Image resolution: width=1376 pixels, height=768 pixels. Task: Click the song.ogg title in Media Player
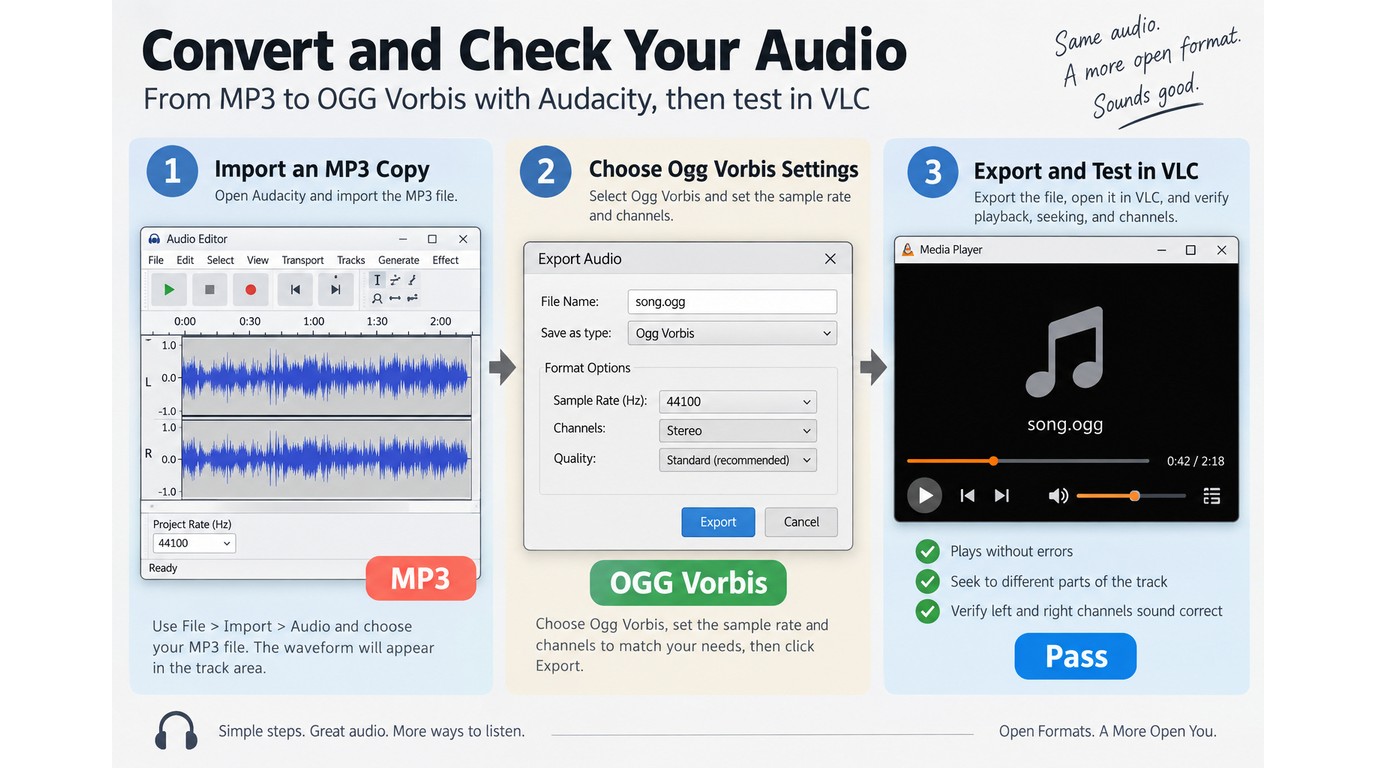(x=1065, y=424)
